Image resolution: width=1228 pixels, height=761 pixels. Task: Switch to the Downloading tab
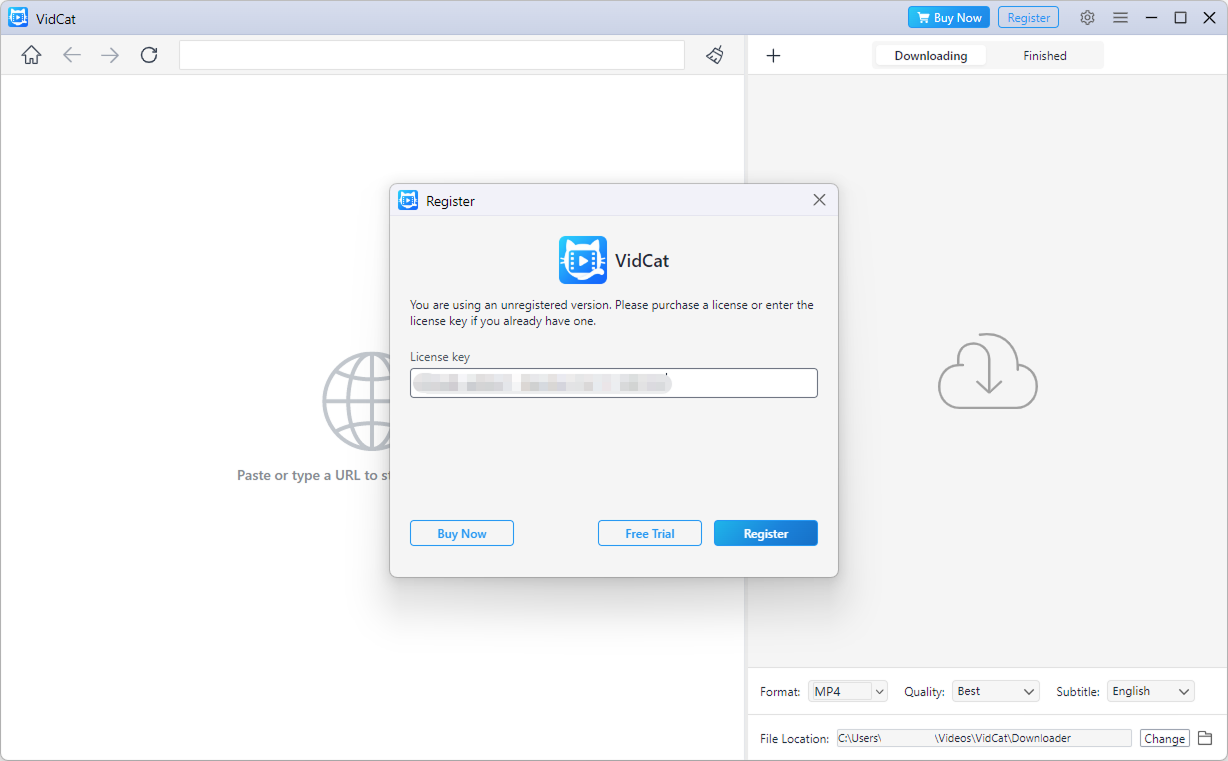[931, 56]
